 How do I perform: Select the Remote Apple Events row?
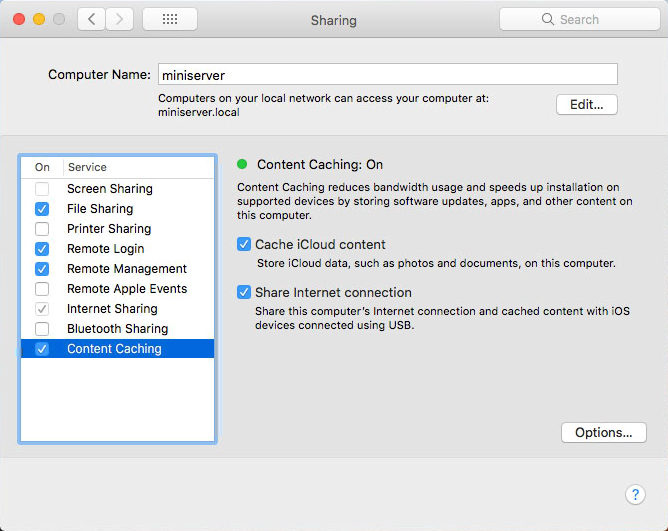pyautogui.click(x=118, y=289)
